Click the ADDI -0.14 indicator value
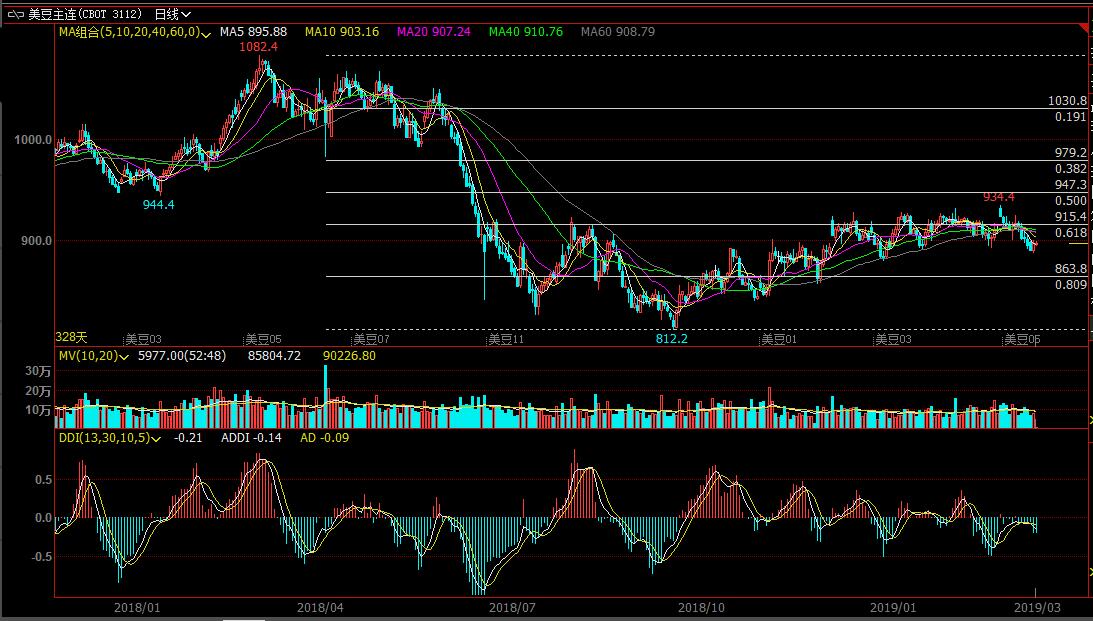 251,438
